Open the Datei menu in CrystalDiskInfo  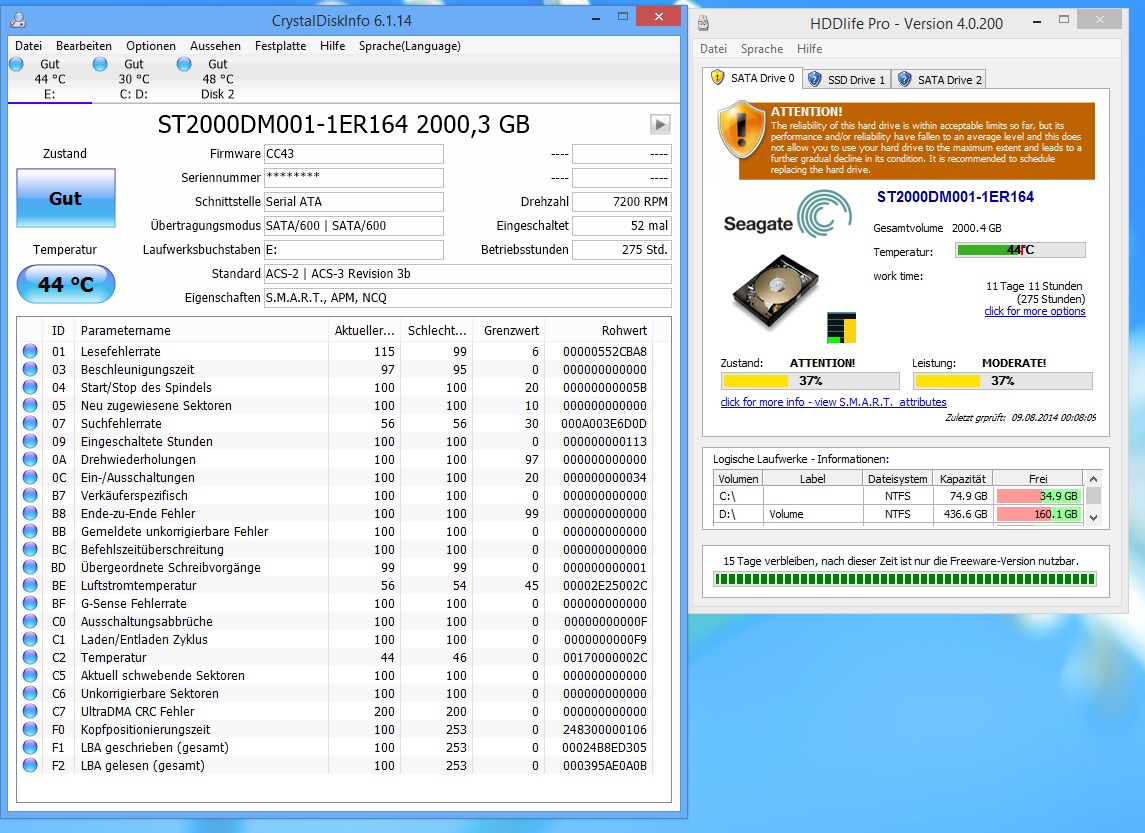(28, 46)
